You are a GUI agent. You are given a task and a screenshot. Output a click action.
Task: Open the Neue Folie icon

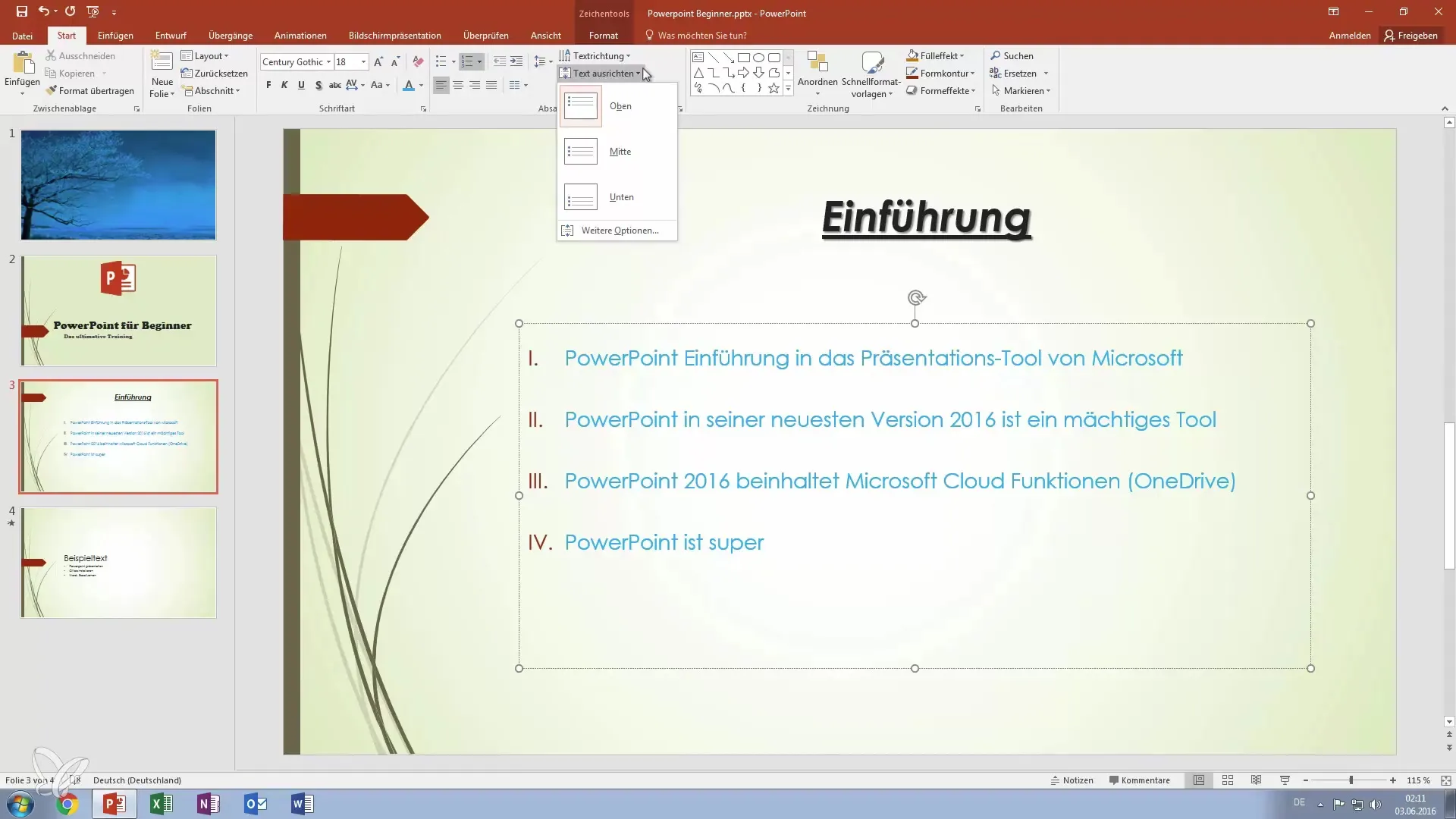[162, 64]
